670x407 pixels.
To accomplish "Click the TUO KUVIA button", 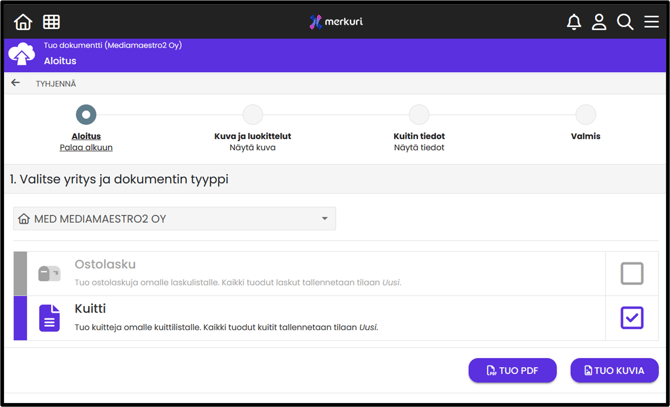I will coord(614,370).
